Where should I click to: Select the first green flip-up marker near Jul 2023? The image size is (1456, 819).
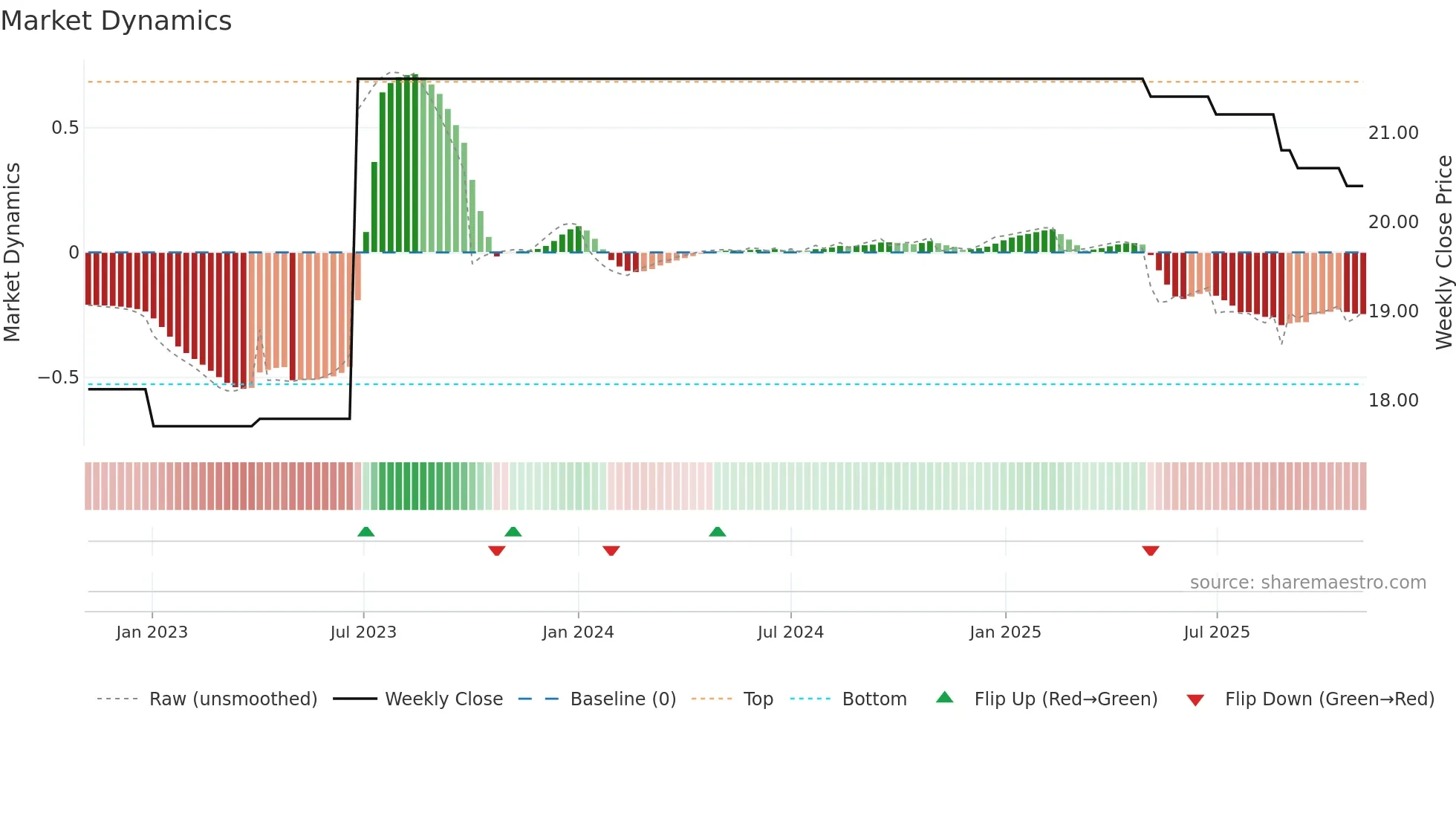click(x=365, y=531)
